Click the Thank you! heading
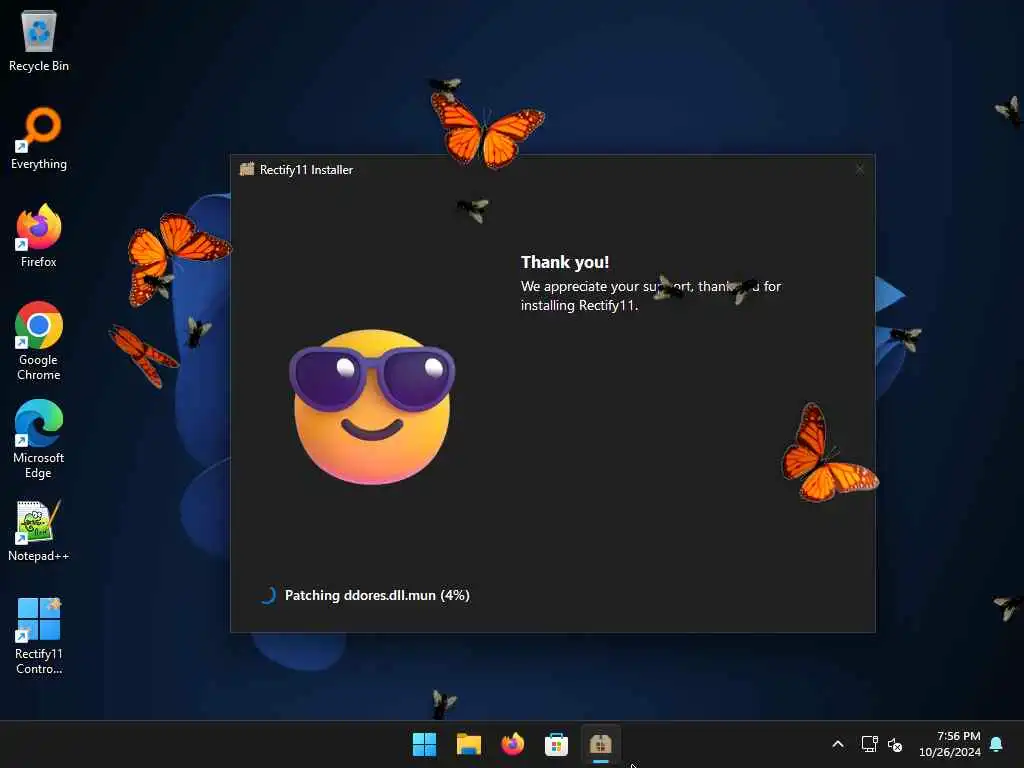Viewport: 1024px width, 768px height. pyautogui.click(x=565, y=263)
